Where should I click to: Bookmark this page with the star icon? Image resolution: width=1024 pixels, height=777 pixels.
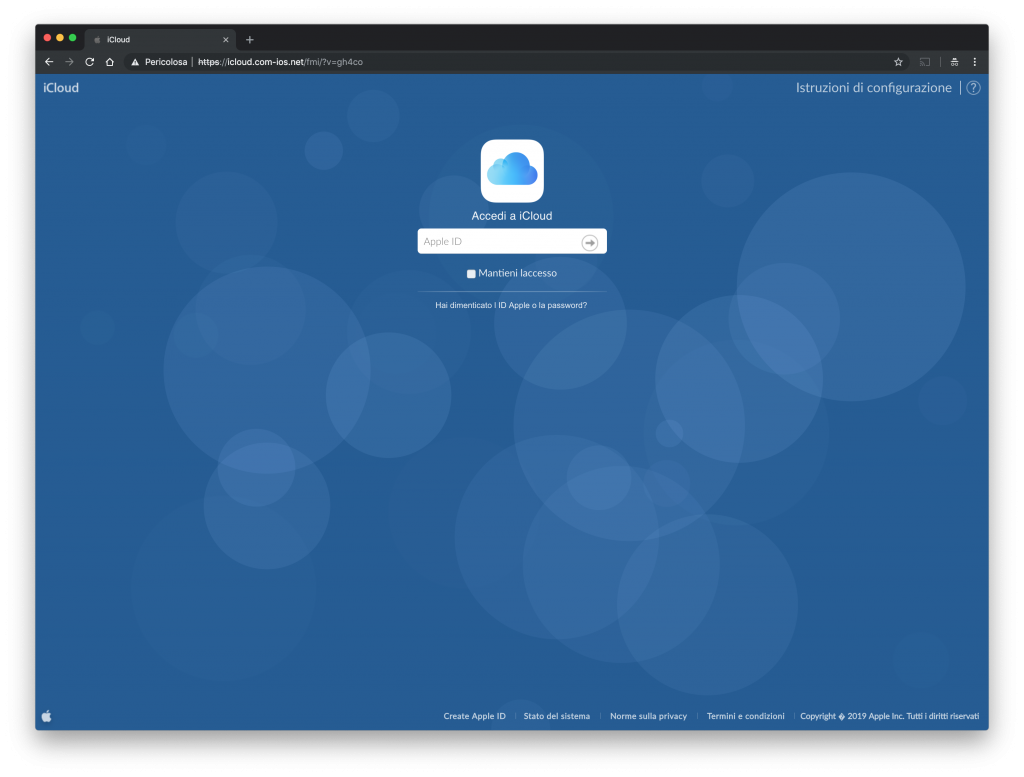[898, 62]
